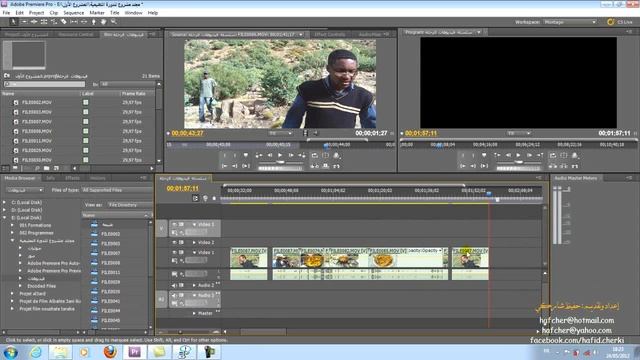Click the timeline playhead marker on the ruler

click(x=489, y=193)
